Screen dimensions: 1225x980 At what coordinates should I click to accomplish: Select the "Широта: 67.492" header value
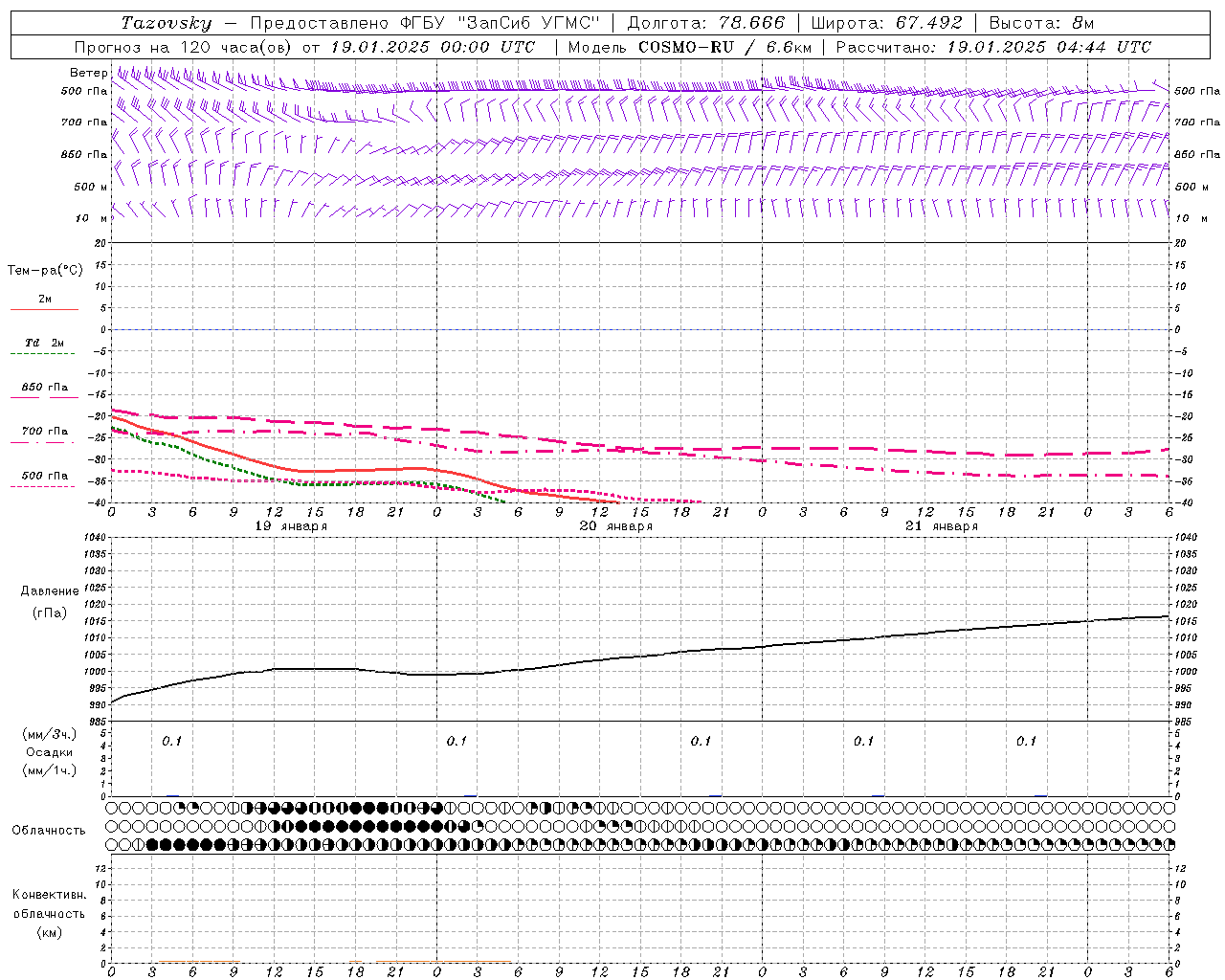click(886, 23)
